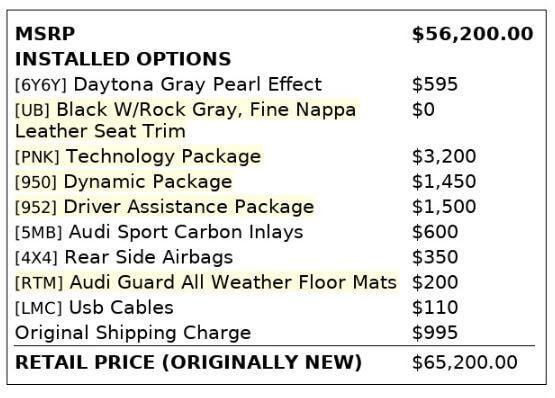Screen dimensions: 555x398
Task: Select the $56,200.00 MSRP amount
Action: [473, 34]
